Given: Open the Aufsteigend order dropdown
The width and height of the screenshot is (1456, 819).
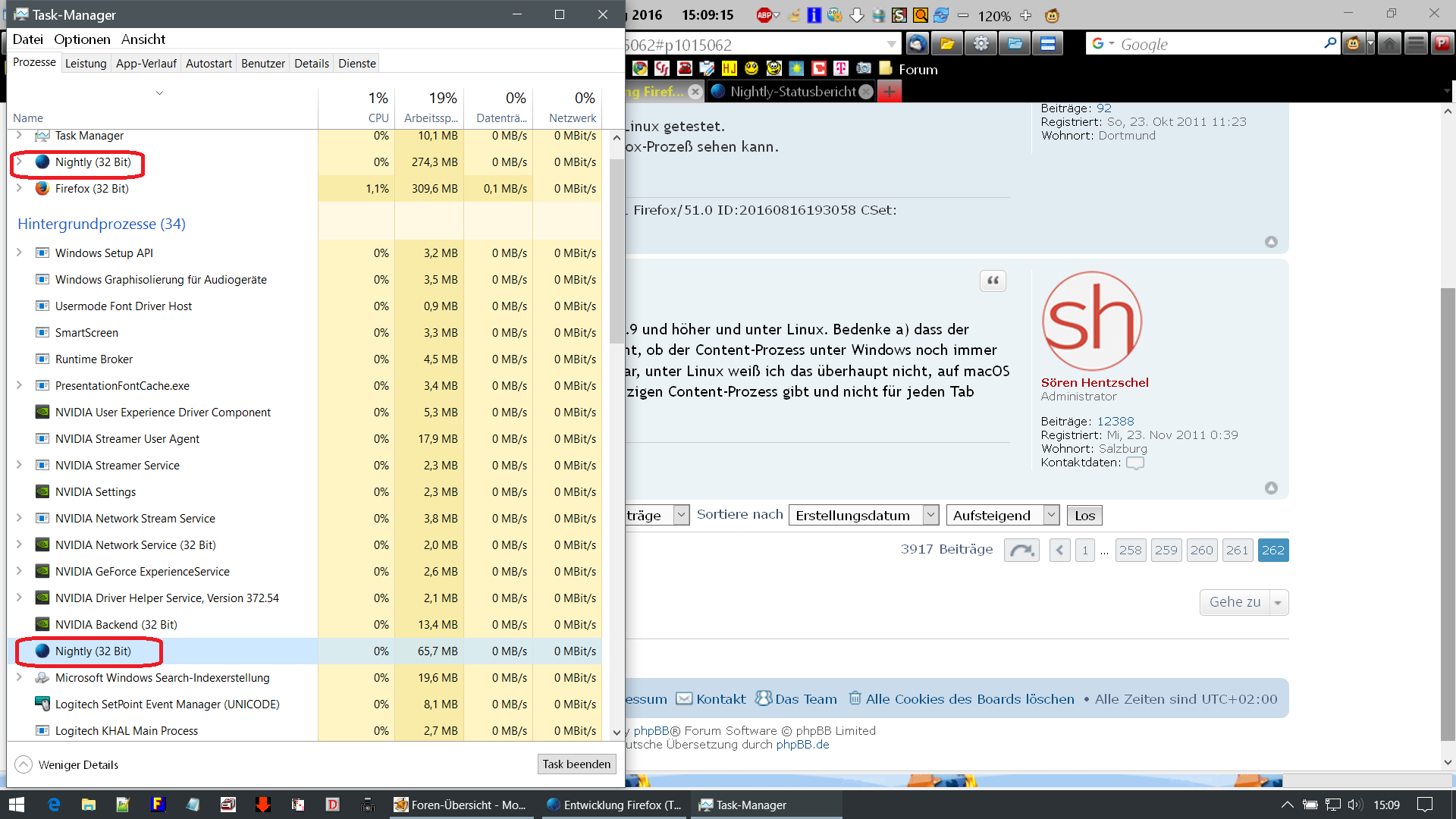Looking at the screenshot, I should (1003, 516).
